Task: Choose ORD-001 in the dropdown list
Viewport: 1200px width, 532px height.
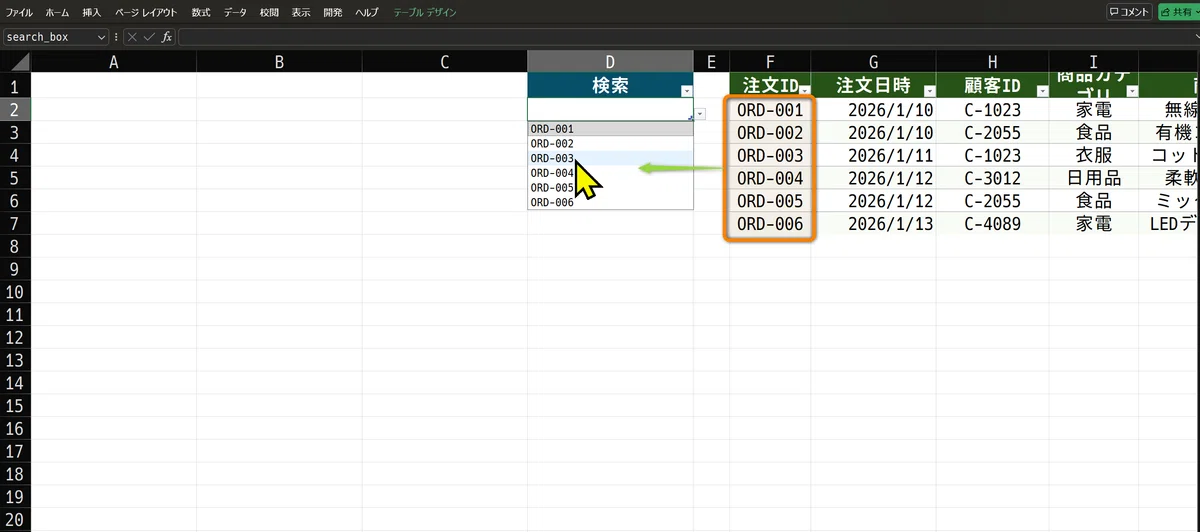Action: tap(610, 129)
